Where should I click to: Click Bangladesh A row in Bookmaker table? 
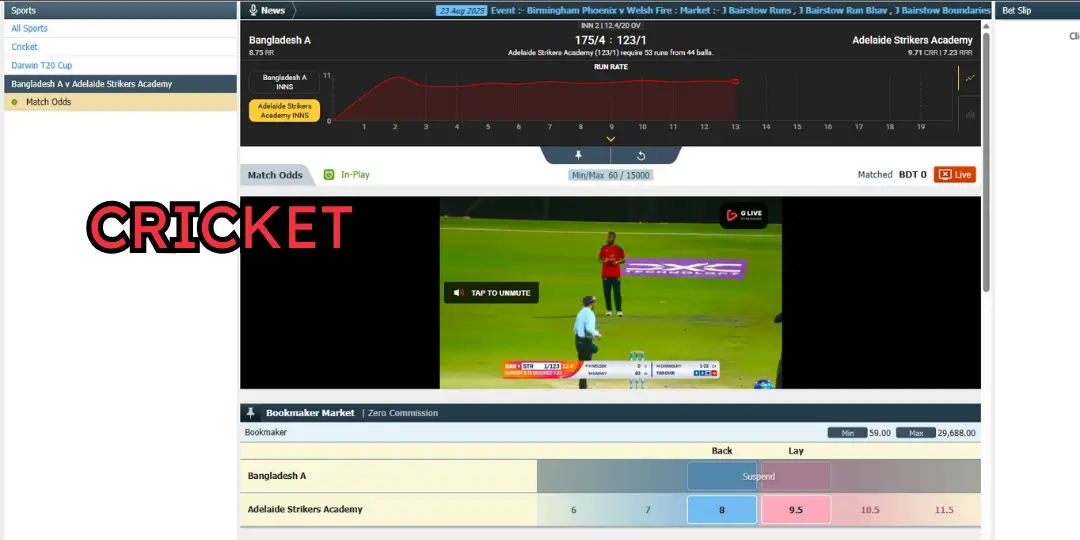(x=610, y=476)
